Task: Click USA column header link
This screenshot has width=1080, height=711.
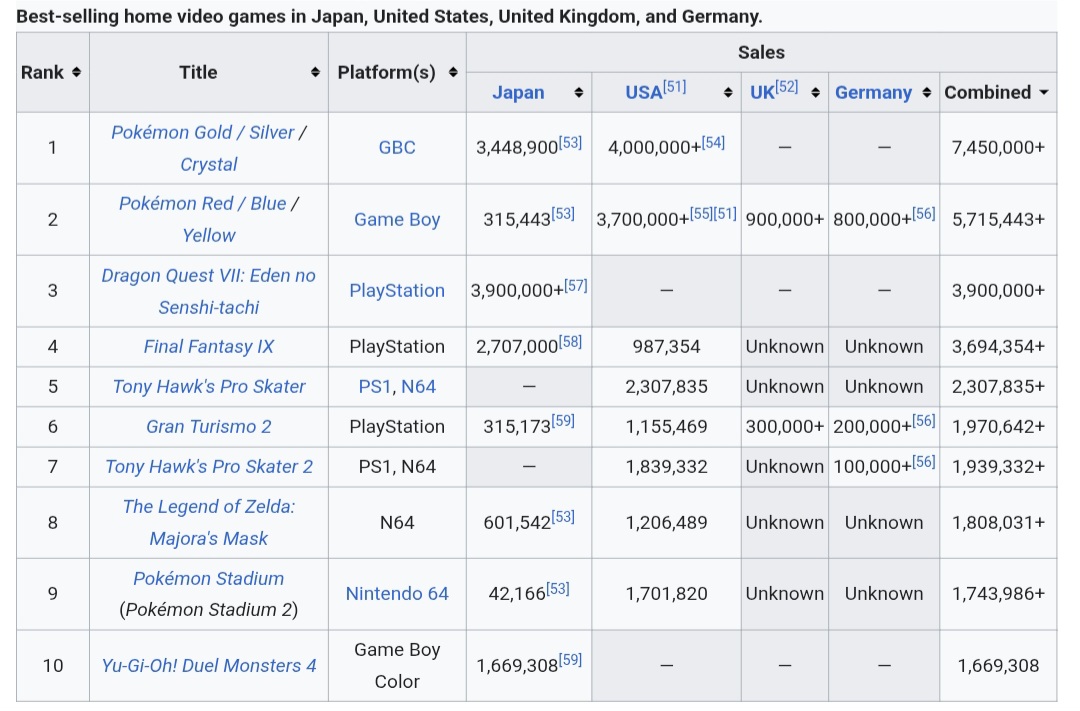Action: pos(643,92)
